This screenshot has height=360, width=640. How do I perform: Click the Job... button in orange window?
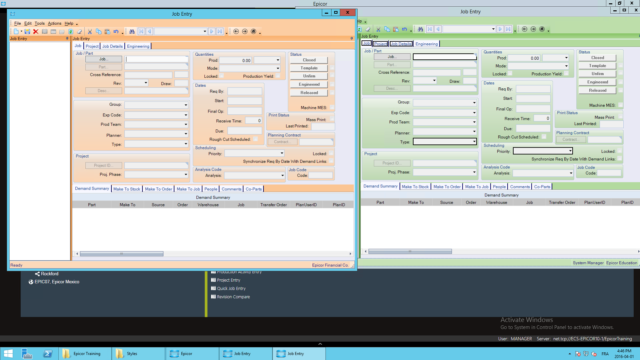point(103,59)
